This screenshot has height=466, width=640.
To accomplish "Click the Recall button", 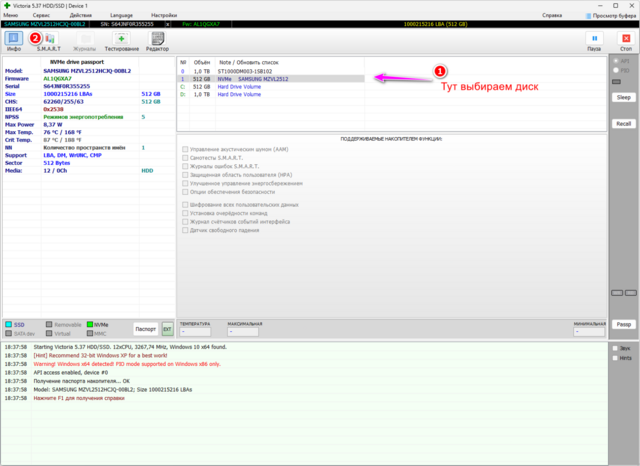I will [x=623, y=123].
